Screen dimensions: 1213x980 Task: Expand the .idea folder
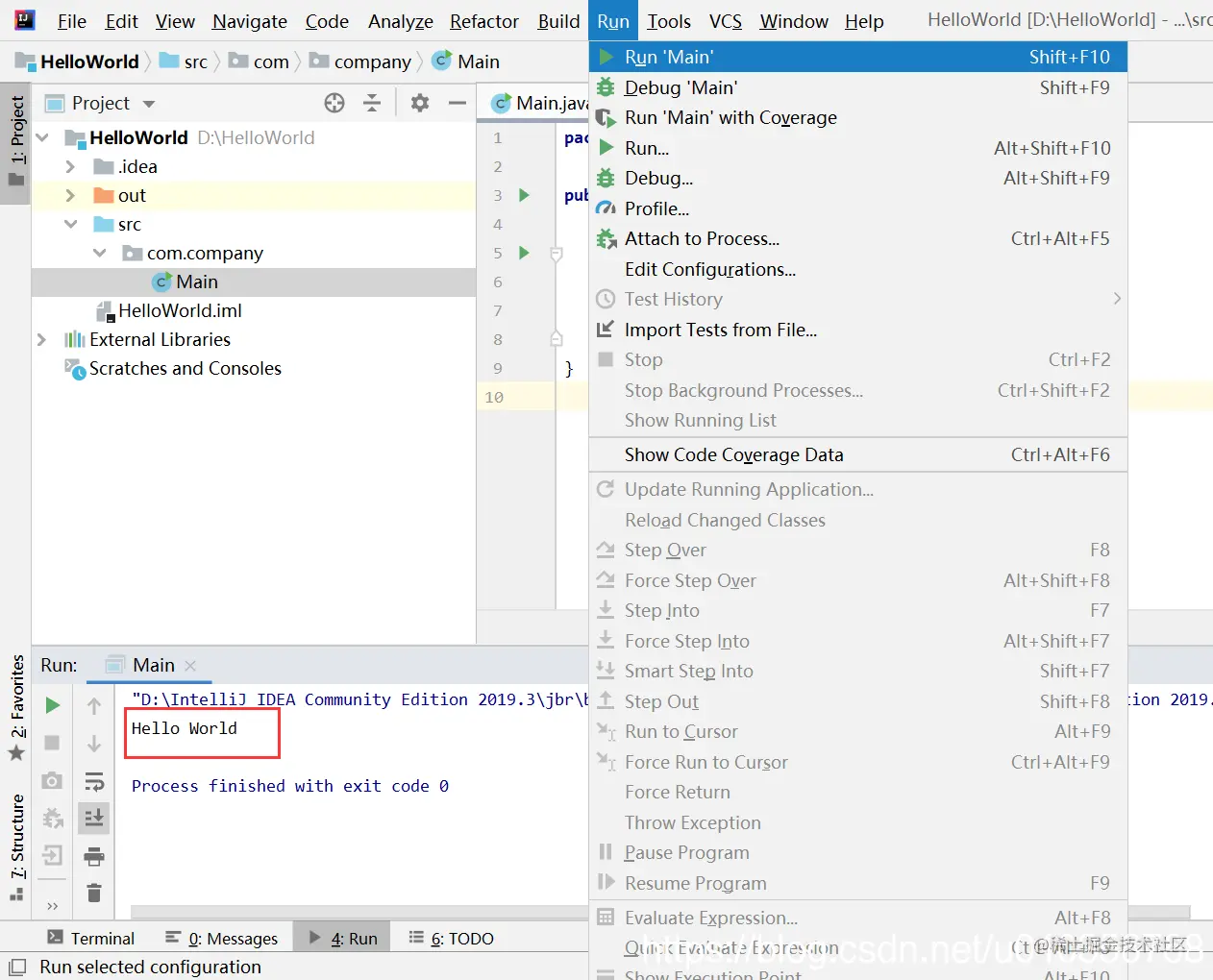pyautogui.click(x=69, y=166)
